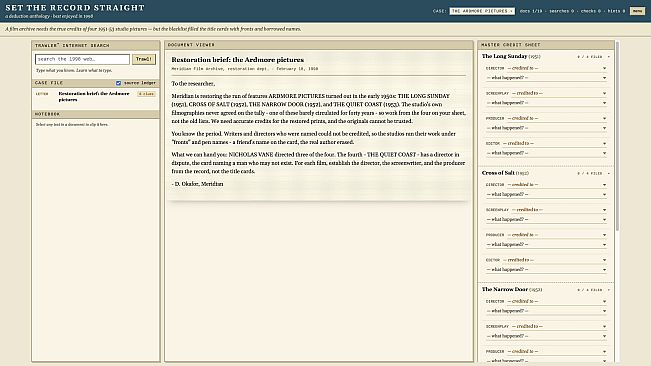
Task: Open Cross of Salt editor credited-to dropdown
Action: (x=555, y=260)
